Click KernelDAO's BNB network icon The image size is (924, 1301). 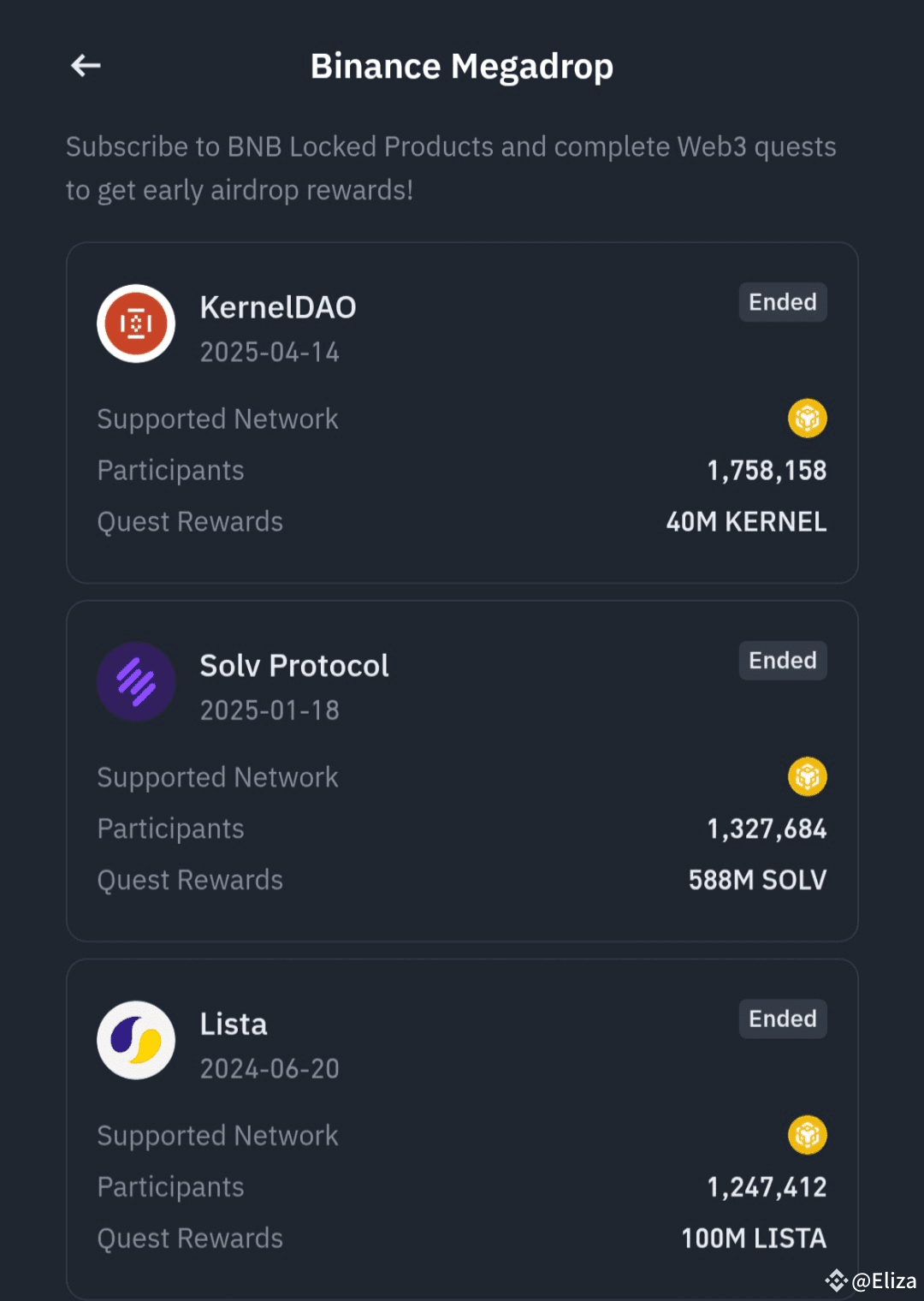pyautogui.click(x=807, y=419)
